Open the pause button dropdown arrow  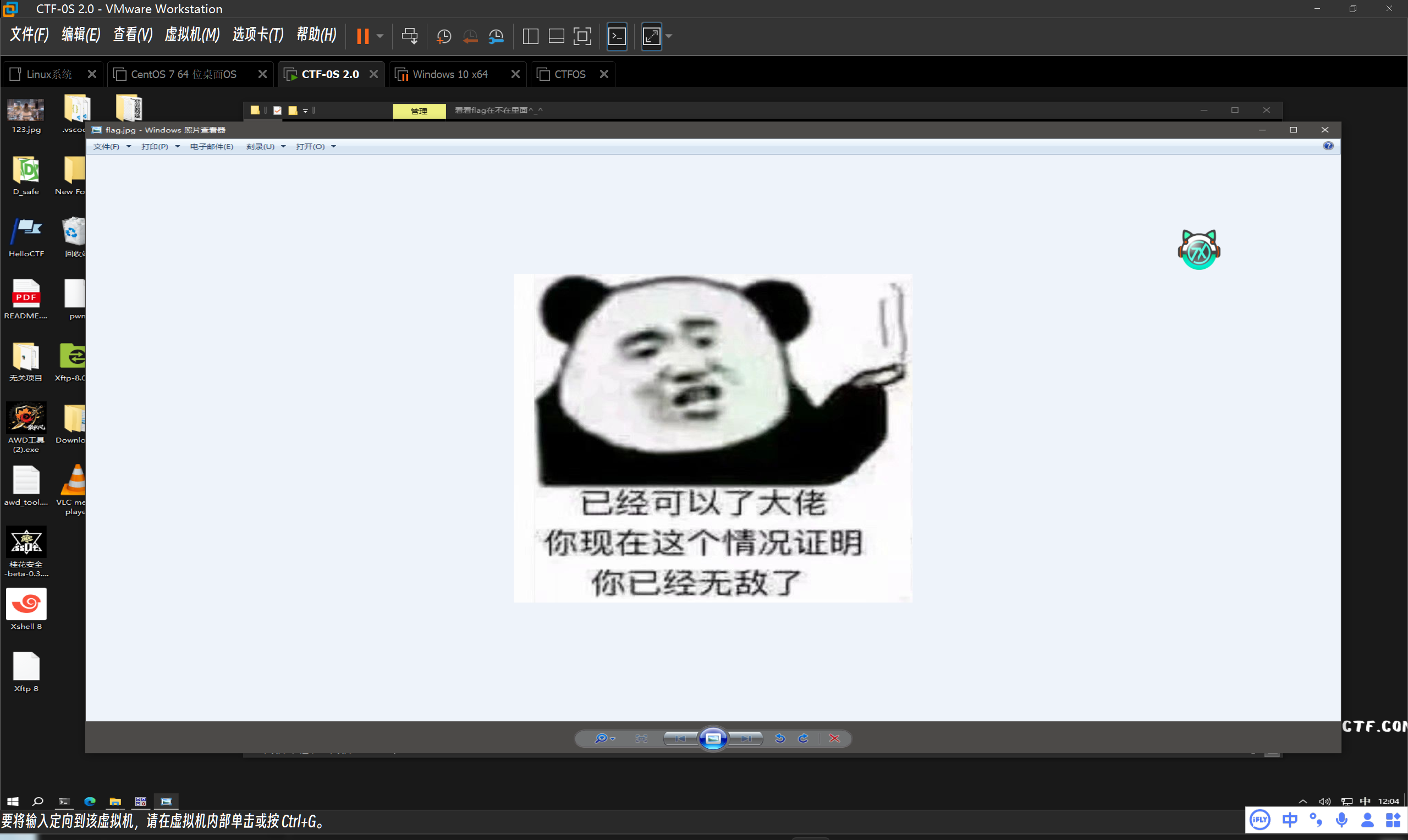tap(379, 36)
